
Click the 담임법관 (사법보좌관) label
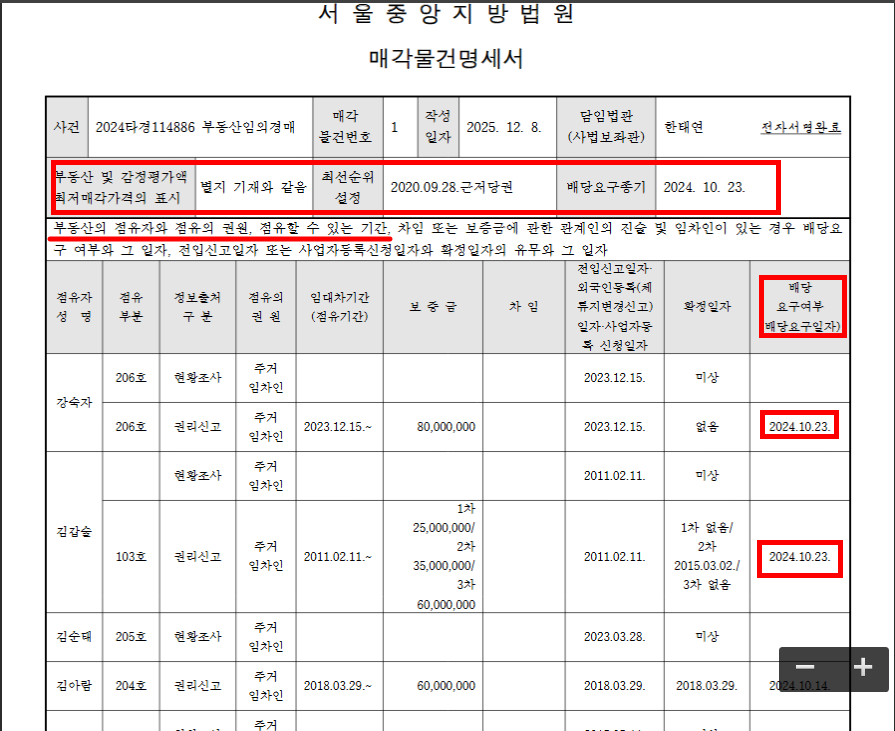606,127
